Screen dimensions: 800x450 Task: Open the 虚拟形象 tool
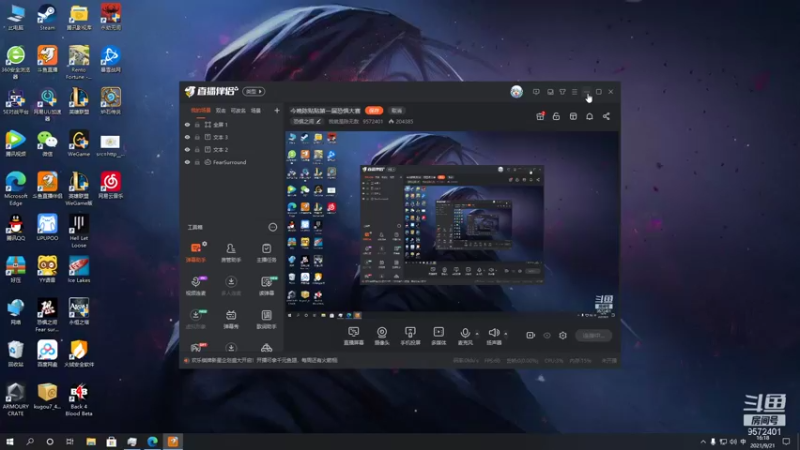[x=196, y=319]
